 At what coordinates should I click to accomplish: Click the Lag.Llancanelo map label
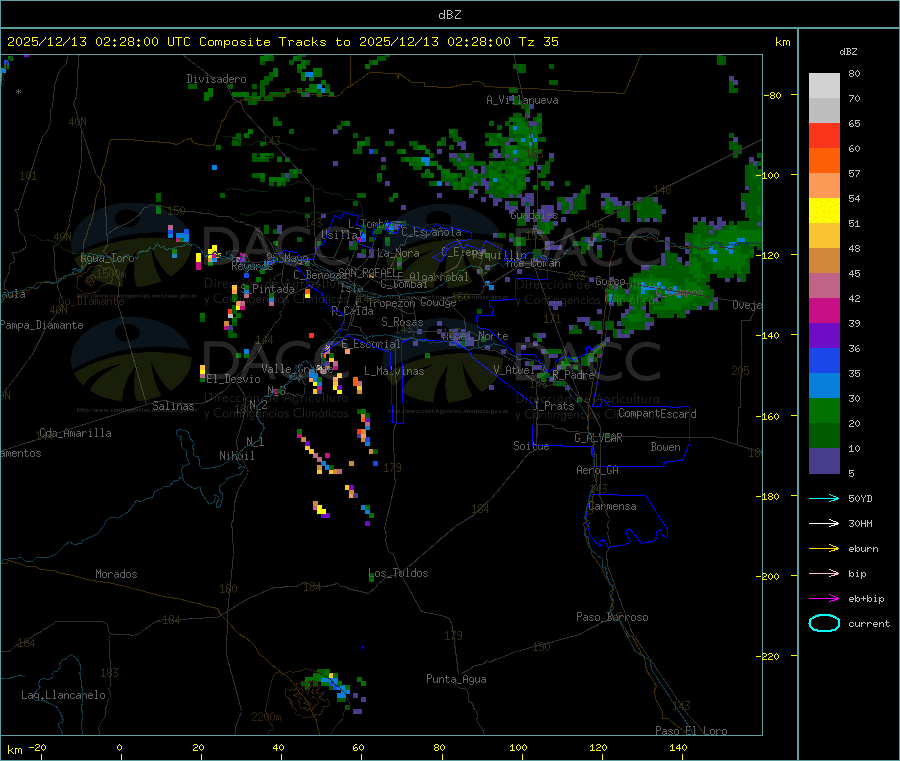click(x=63, y=695)
